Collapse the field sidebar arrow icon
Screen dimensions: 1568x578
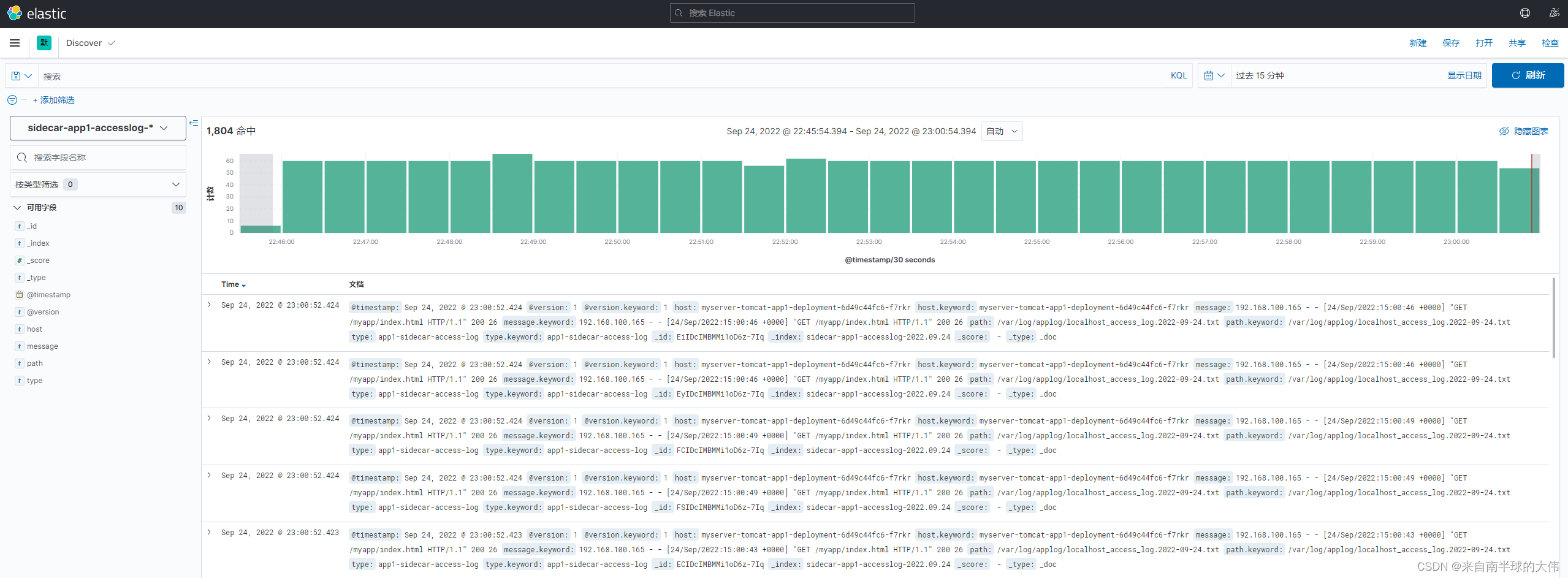194,123
